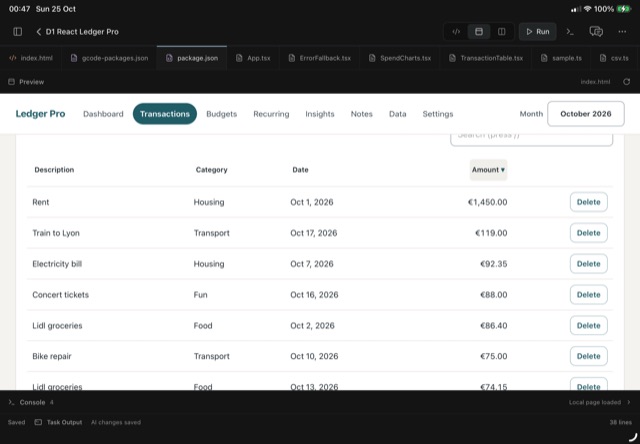Image resolution: width=640 pixels, height=444 pixels.
Task: Open the ErrorFallback.tsx tab
Action: pyautogui.click(x=320, y=58)
